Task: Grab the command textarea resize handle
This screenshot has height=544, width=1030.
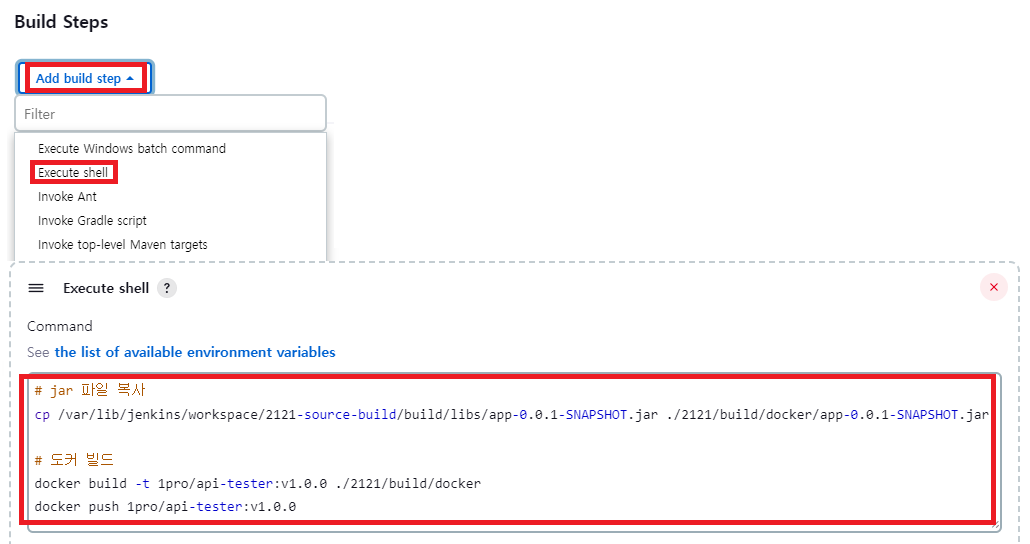Action: [x=996, y=524]
